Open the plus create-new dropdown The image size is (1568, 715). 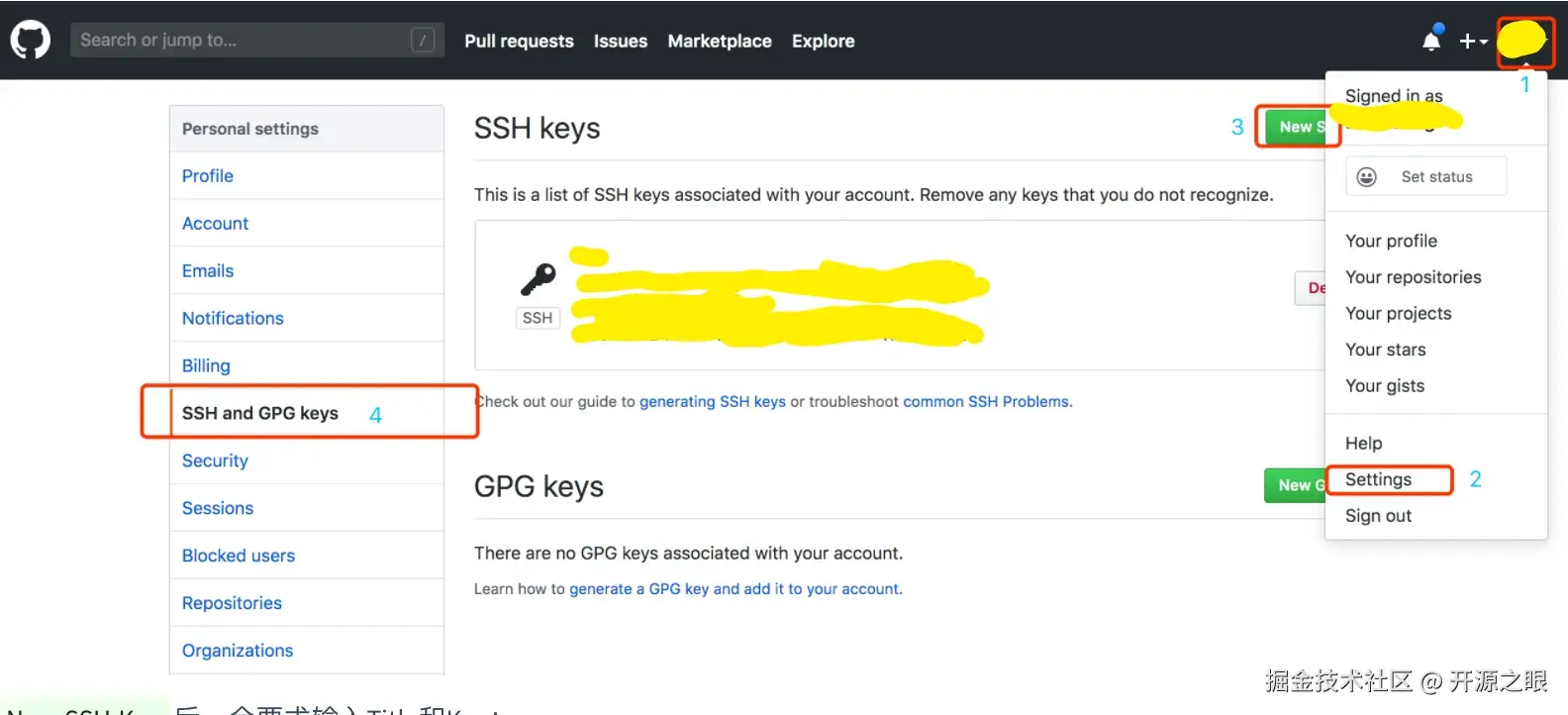point(1473,41)
